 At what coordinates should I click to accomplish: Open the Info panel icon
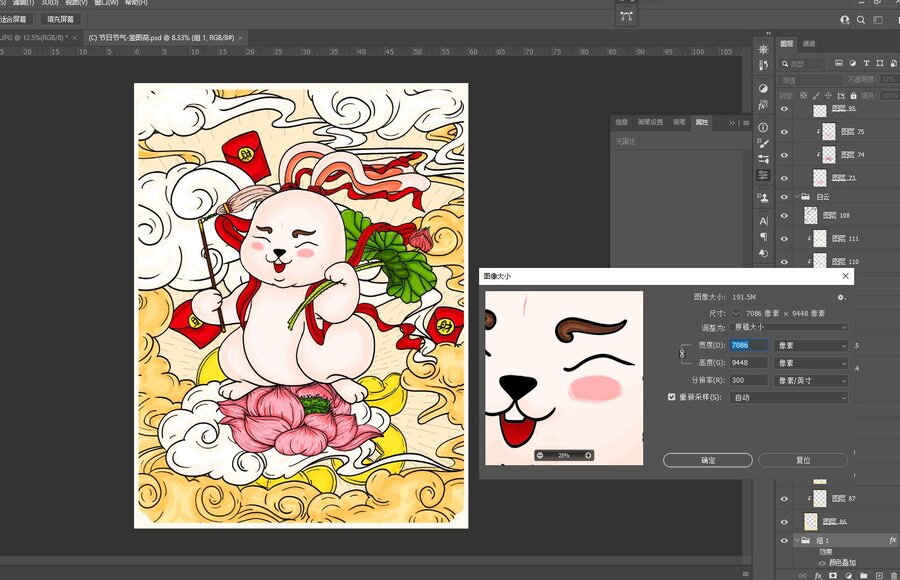point(763,127)
